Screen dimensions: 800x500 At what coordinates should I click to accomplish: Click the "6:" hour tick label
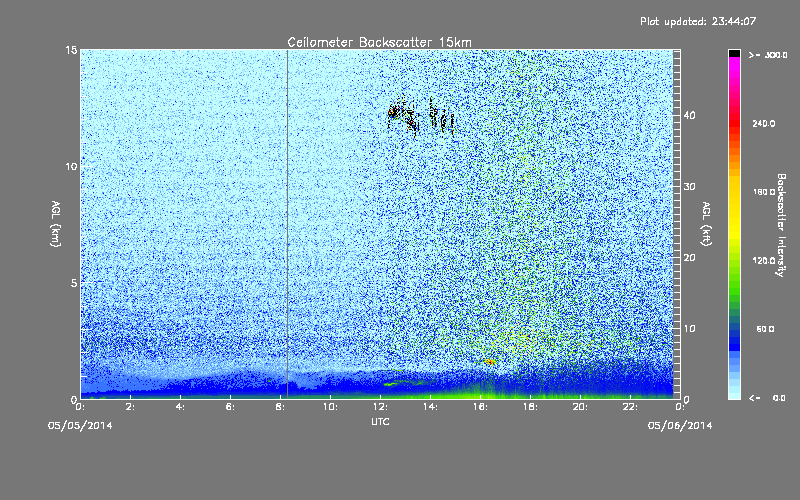tap(231, 407)
